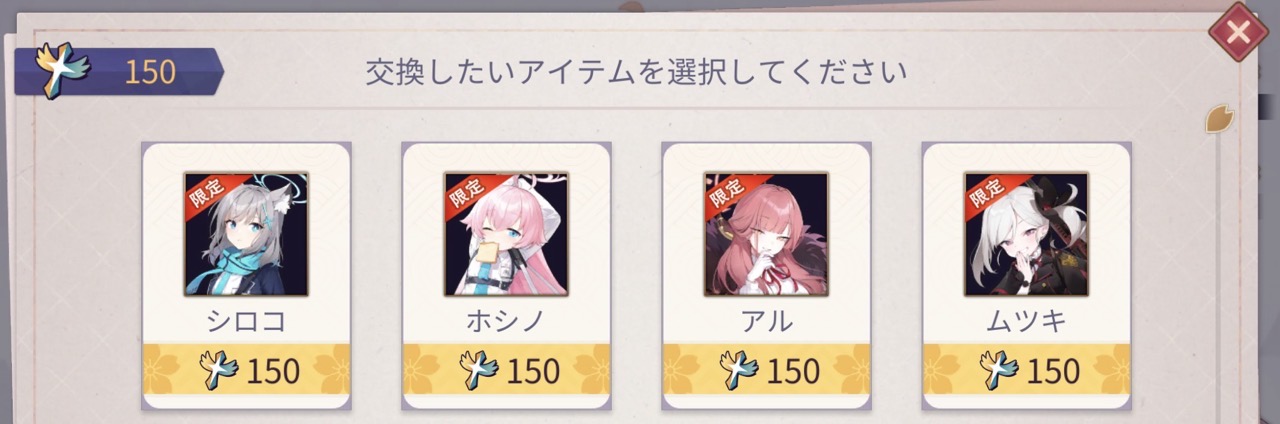
Task: Click the sakura petal decoration at the right edge
Action: coord(1219,118)
